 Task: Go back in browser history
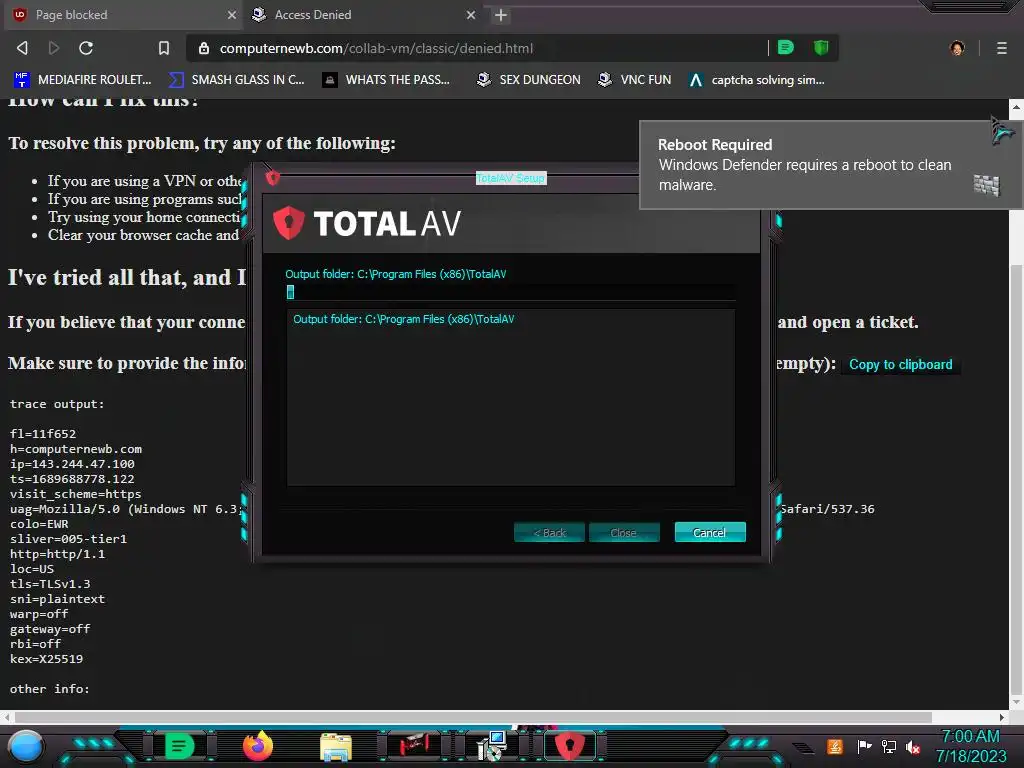pyautogui.click(x=22, y=48)
